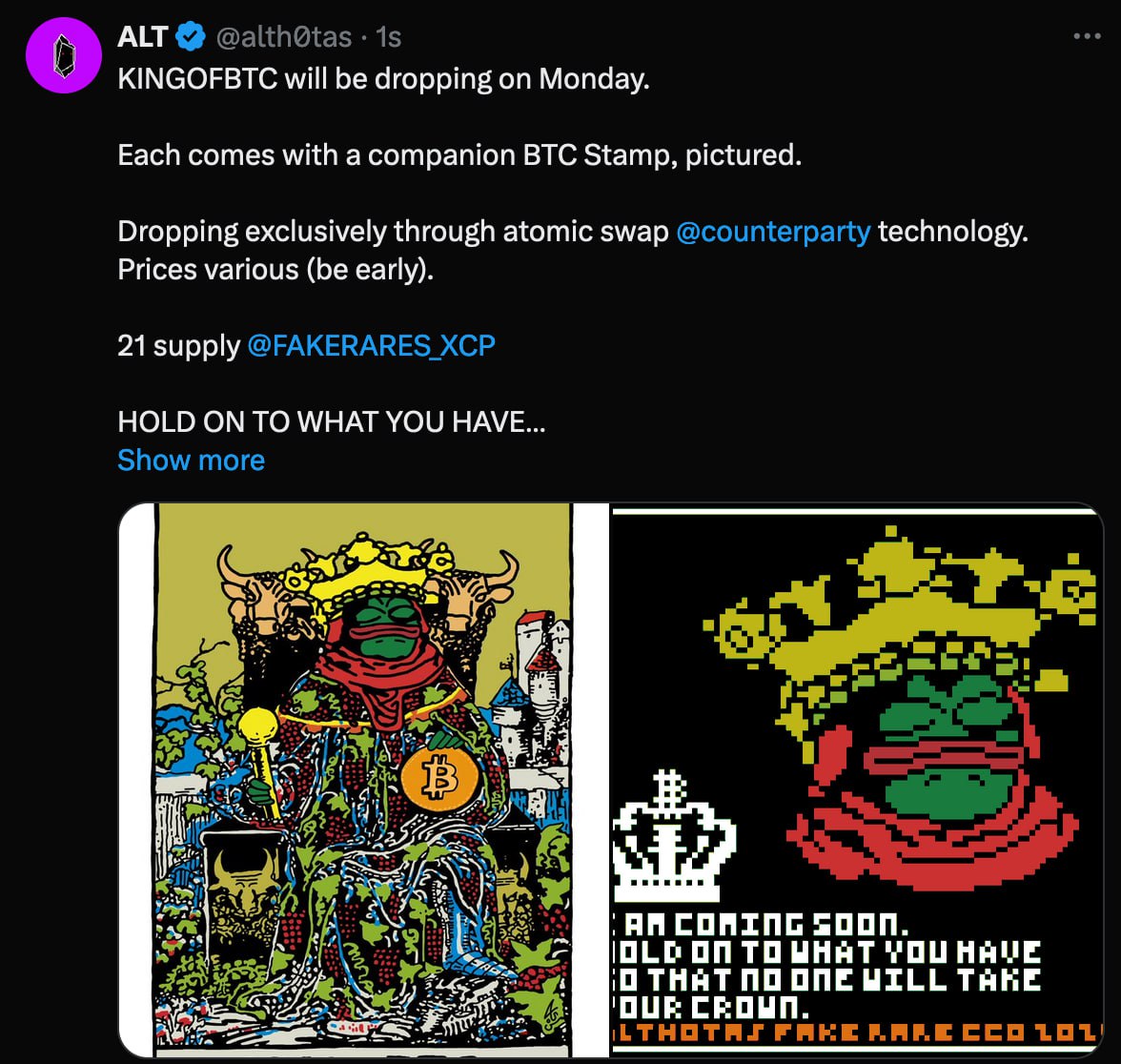Open the @FAKERARES_XCP mention link
1121x1064 pixels.
coord(371,345)
